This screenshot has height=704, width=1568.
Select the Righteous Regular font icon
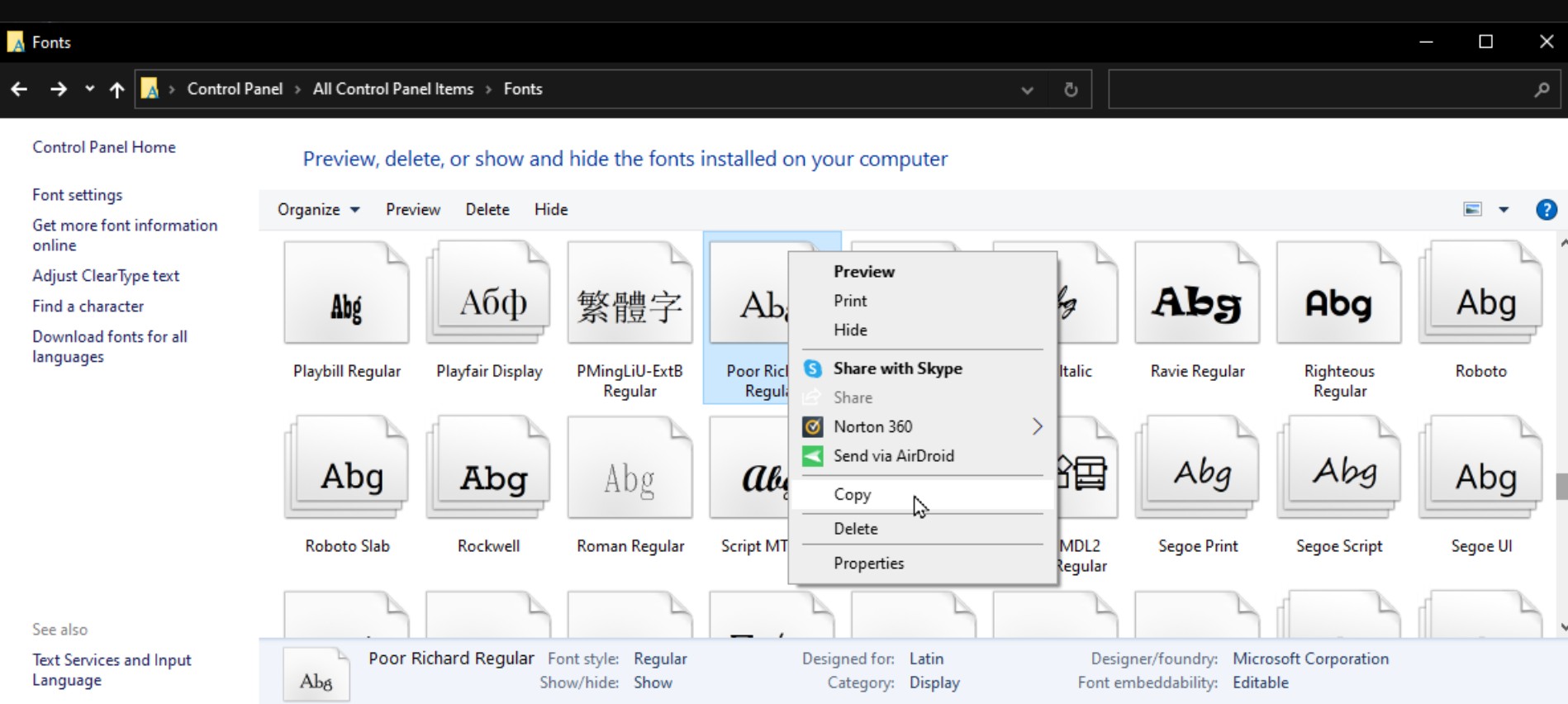coord(1339,293)
